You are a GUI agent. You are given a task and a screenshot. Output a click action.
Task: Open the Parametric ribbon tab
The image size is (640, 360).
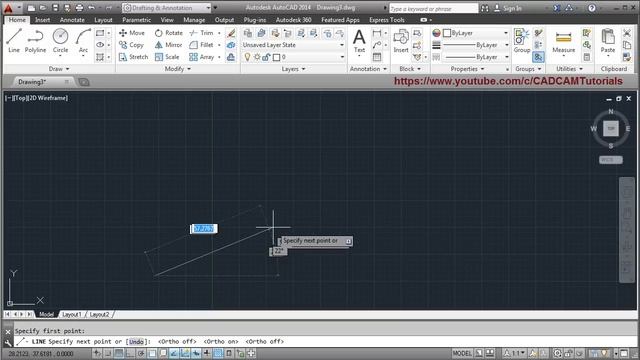coord(136,20)
